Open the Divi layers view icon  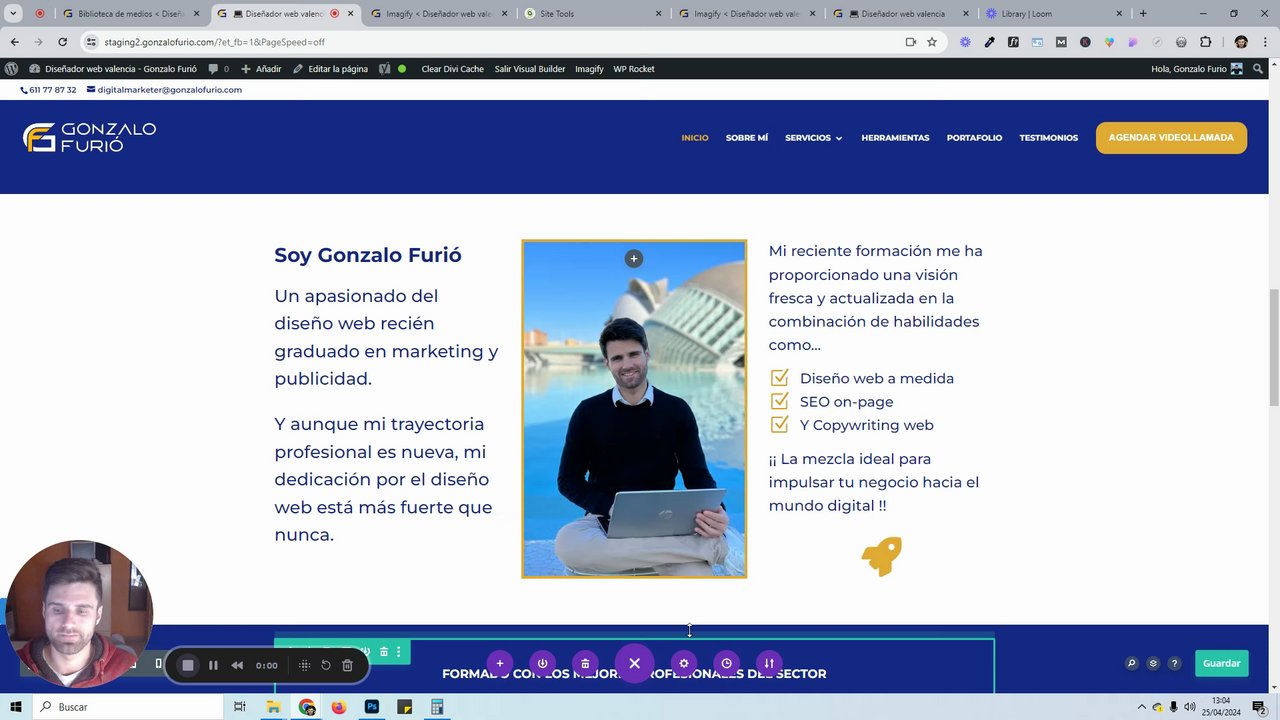coord(1153,663)
